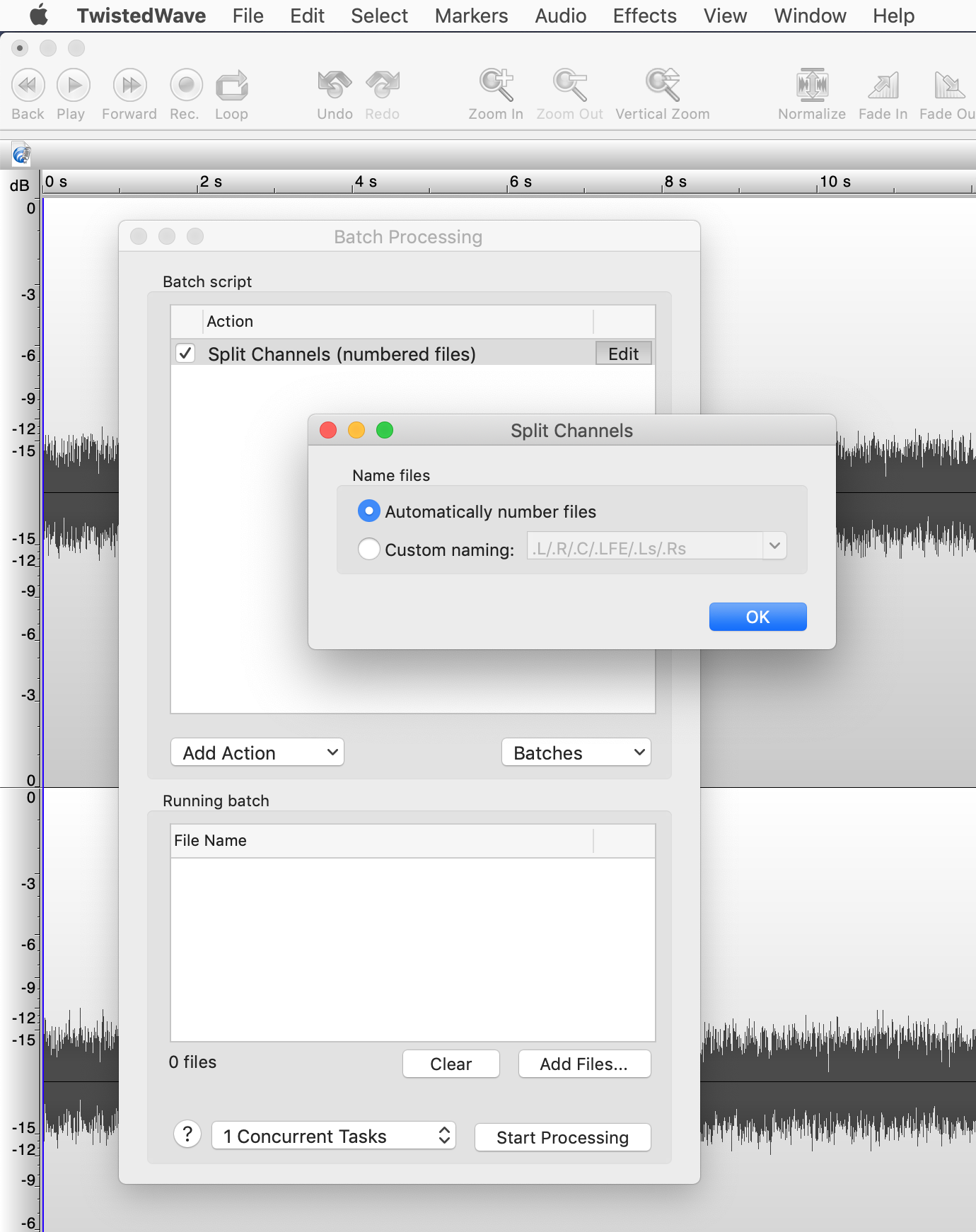The image size is (976, 1232).
Task: Expand the Batches dropdown menu
Action: click(576, 752)
